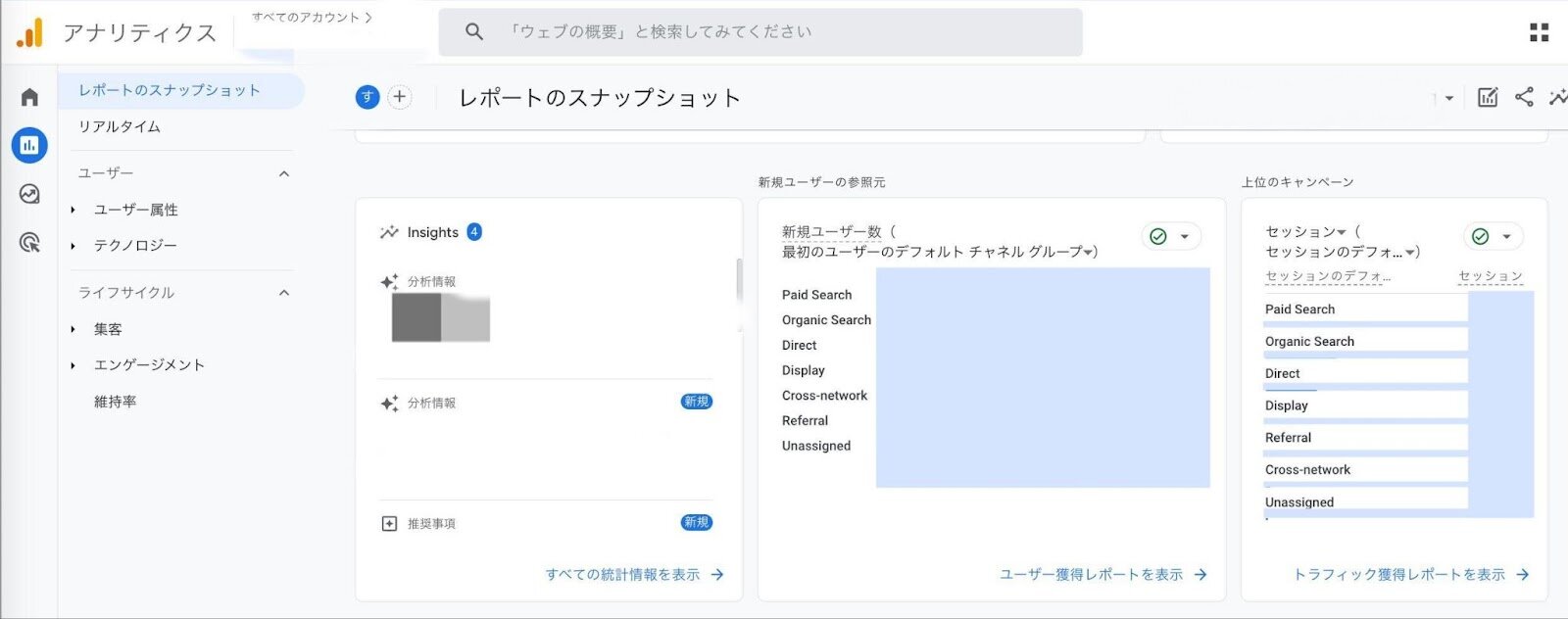Screen dimensions: 1568x619
Task: Click the search input field
Action: click(759, 32)
